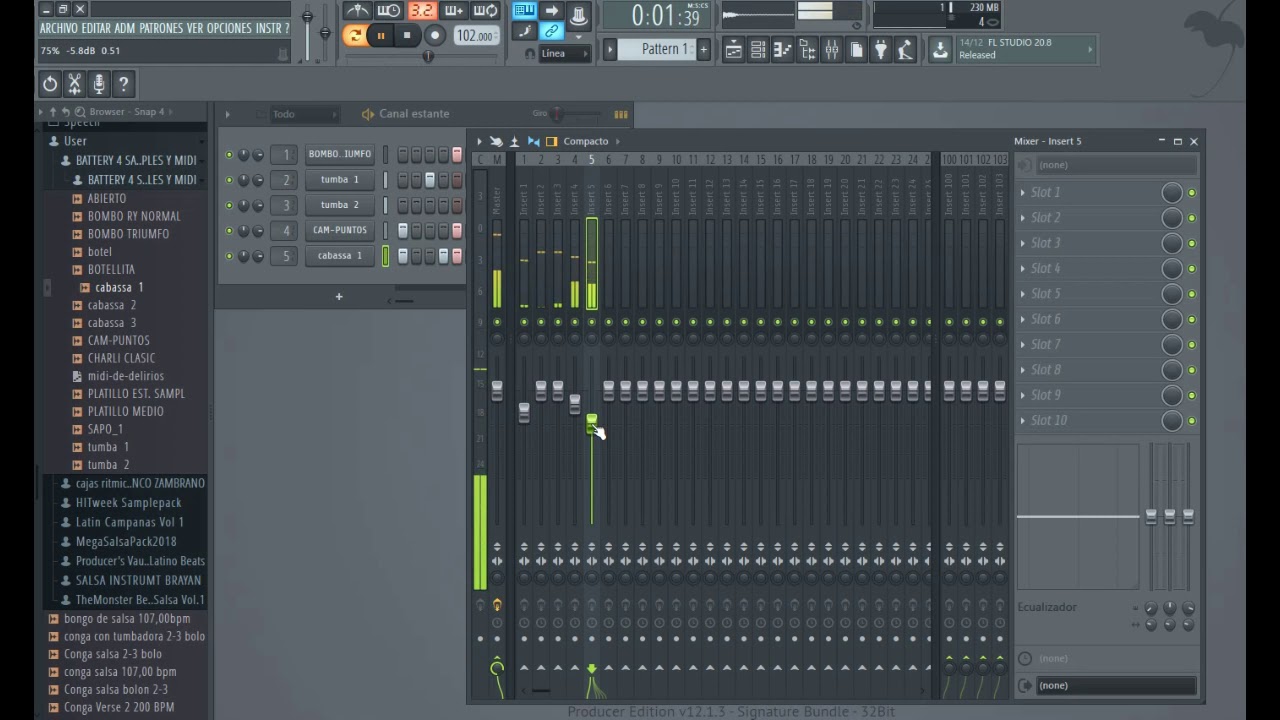The image size is (1280, 720).
Task: Click the step editing arrow icon
Action: [551, 11]
